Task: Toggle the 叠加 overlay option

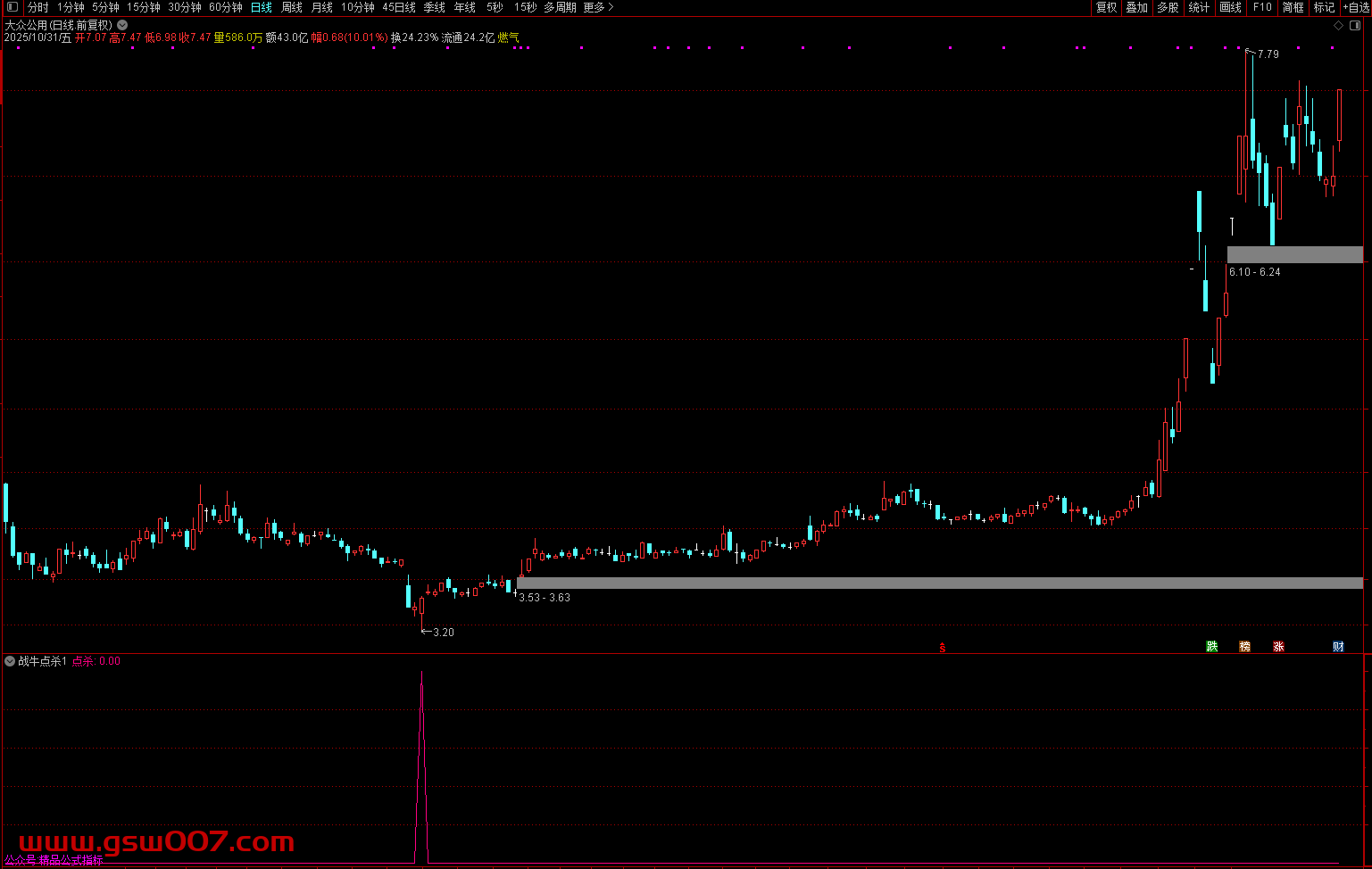Action: (1136, 7)
